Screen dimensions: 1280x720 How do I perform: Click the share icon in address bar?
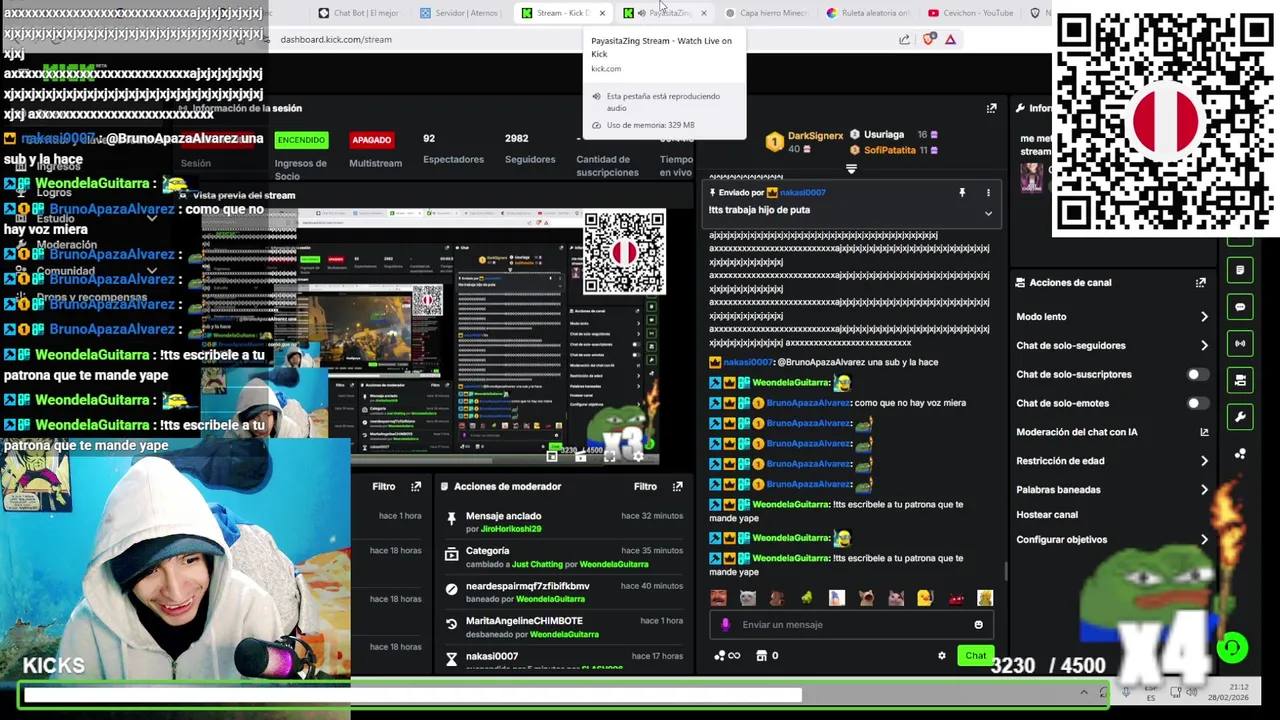[x=904, y=39]
